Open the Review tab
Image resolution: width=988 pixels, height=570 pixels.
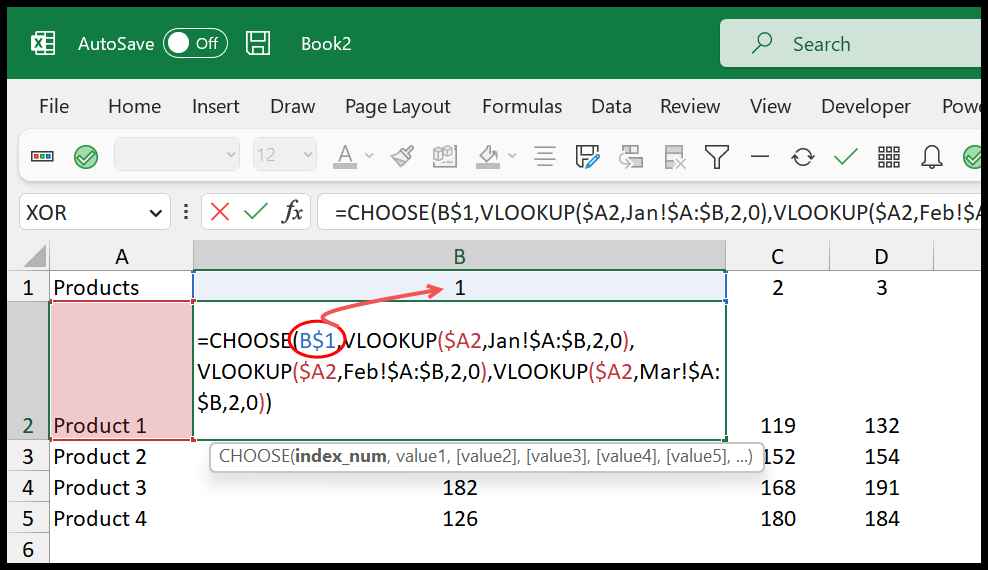click(690, 106)
